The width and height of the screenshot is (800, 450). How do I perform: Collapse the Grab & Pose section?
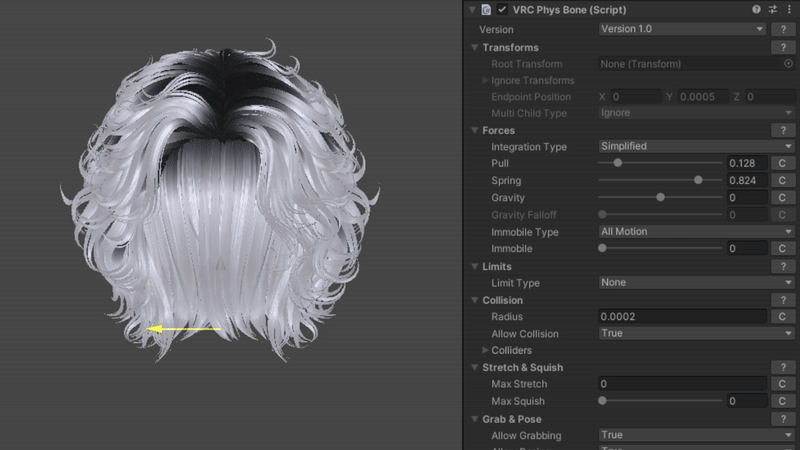coord(474,419)
